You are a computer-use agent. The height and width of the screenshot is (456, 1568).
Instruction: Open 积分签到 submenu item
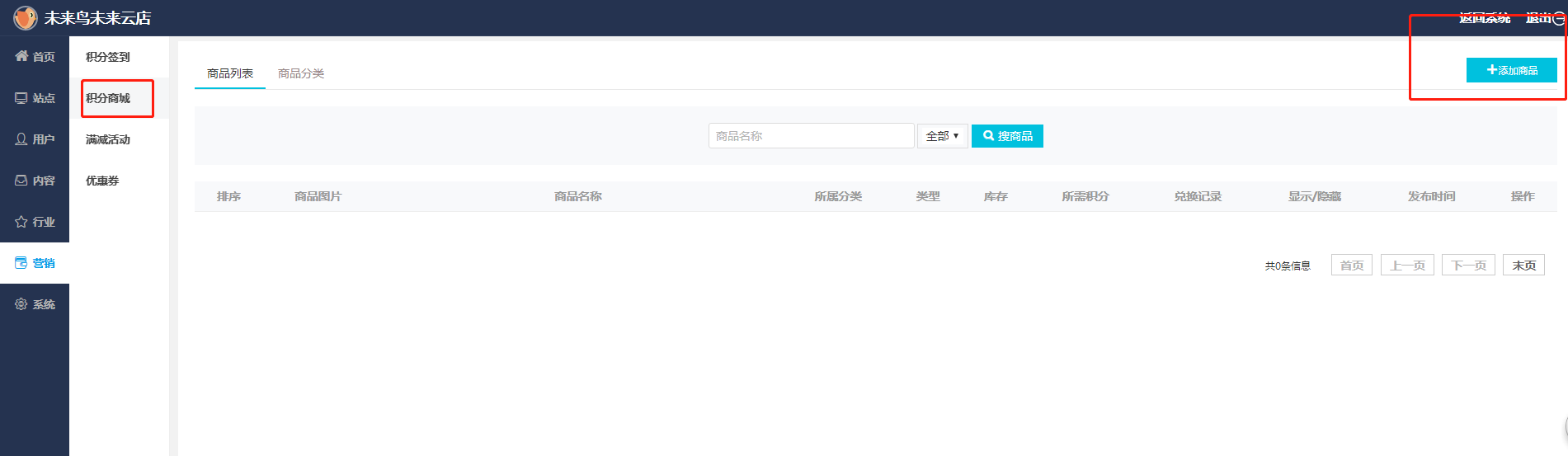(x=108, y=57)
